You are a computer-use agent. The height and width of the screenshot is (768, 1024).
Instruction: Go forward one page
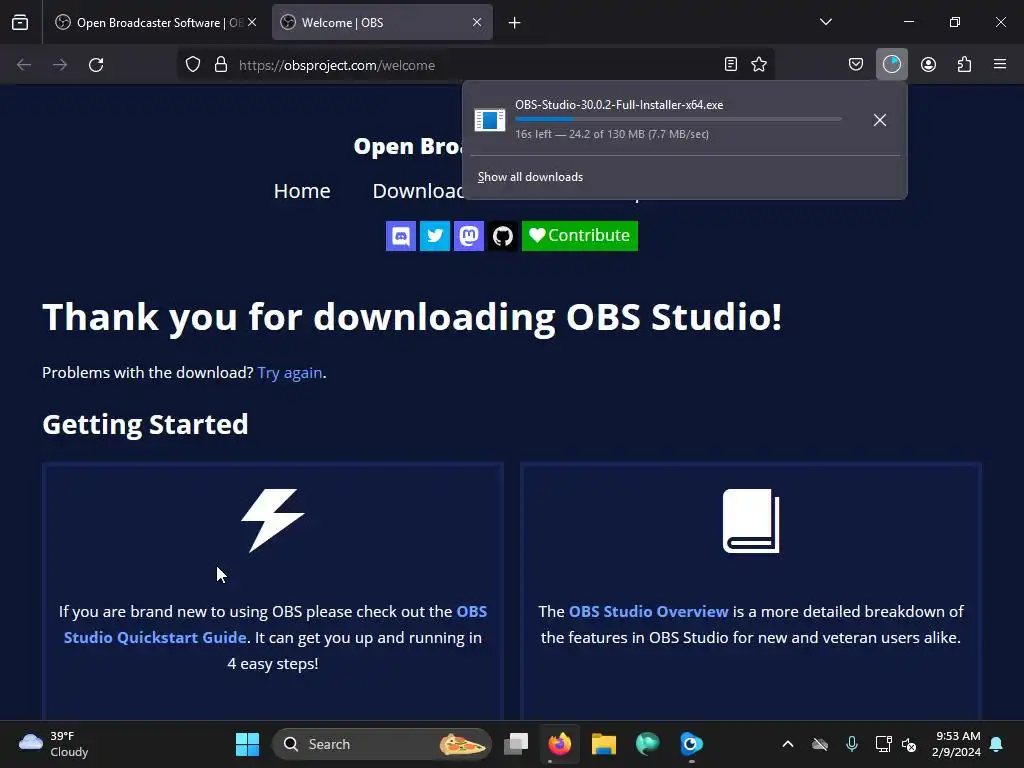[60, 65]
